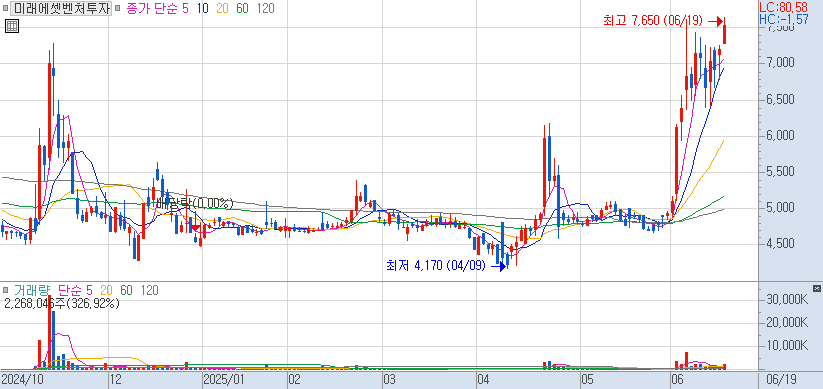Click the 6,000 price axis label
The height and width of the screenshot is (389, 823).
click(x=779, y=136)
